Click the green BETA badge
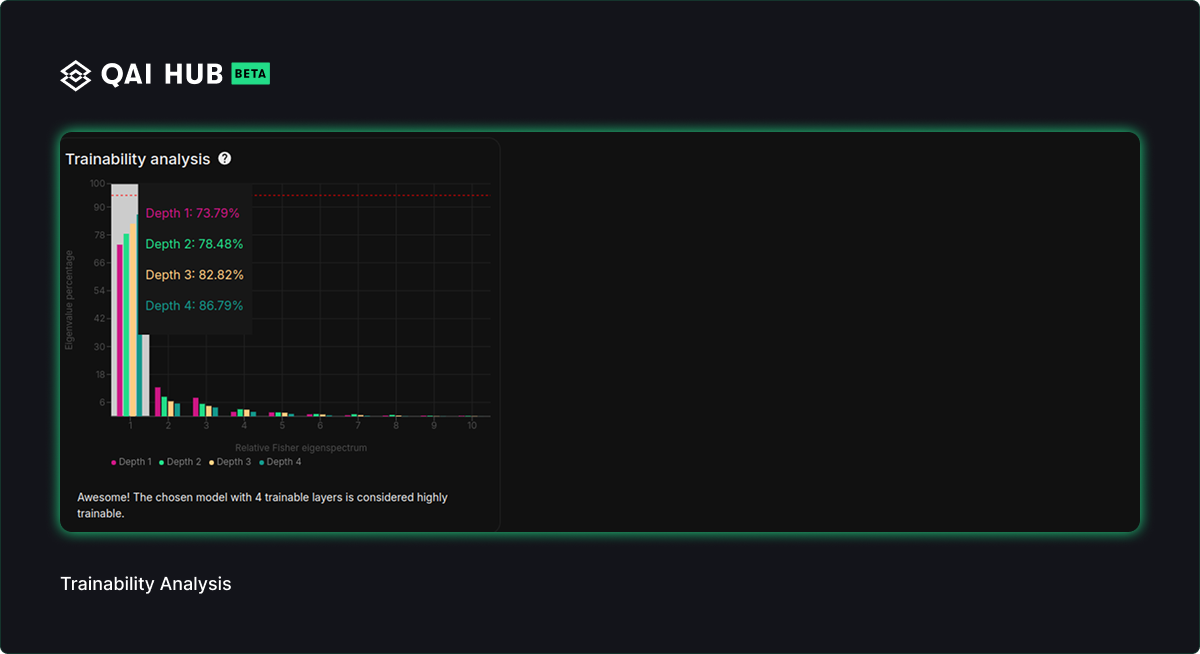The height and width of the screenshot is (654, 1200). (x=250, y=74)
